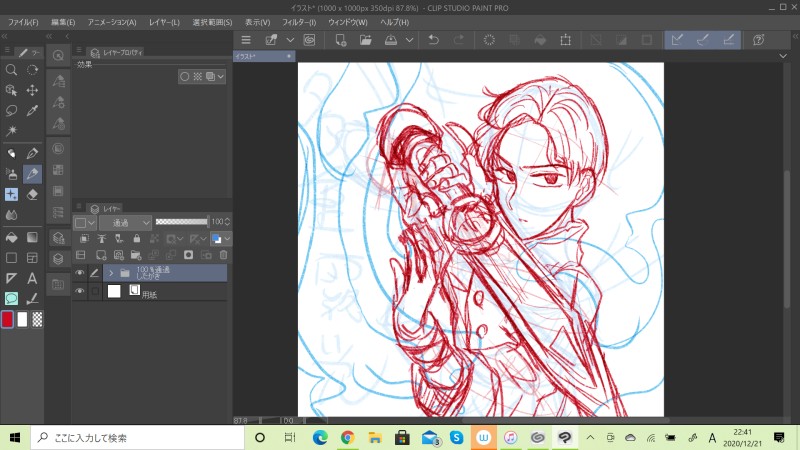Image resolution: width=800 pixels, height=450 pixels.
Task: Select the Balloon tool
Action: 11,298
